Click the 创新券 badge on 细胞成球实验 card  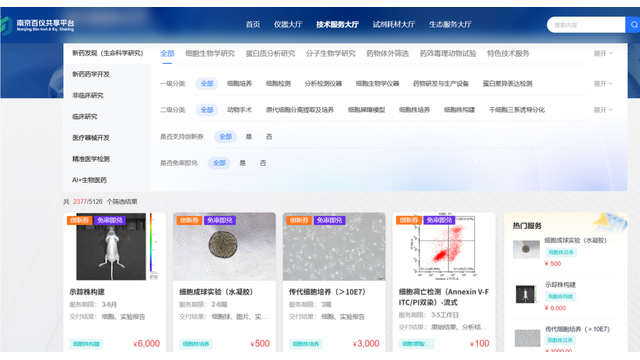coord(189,220)
